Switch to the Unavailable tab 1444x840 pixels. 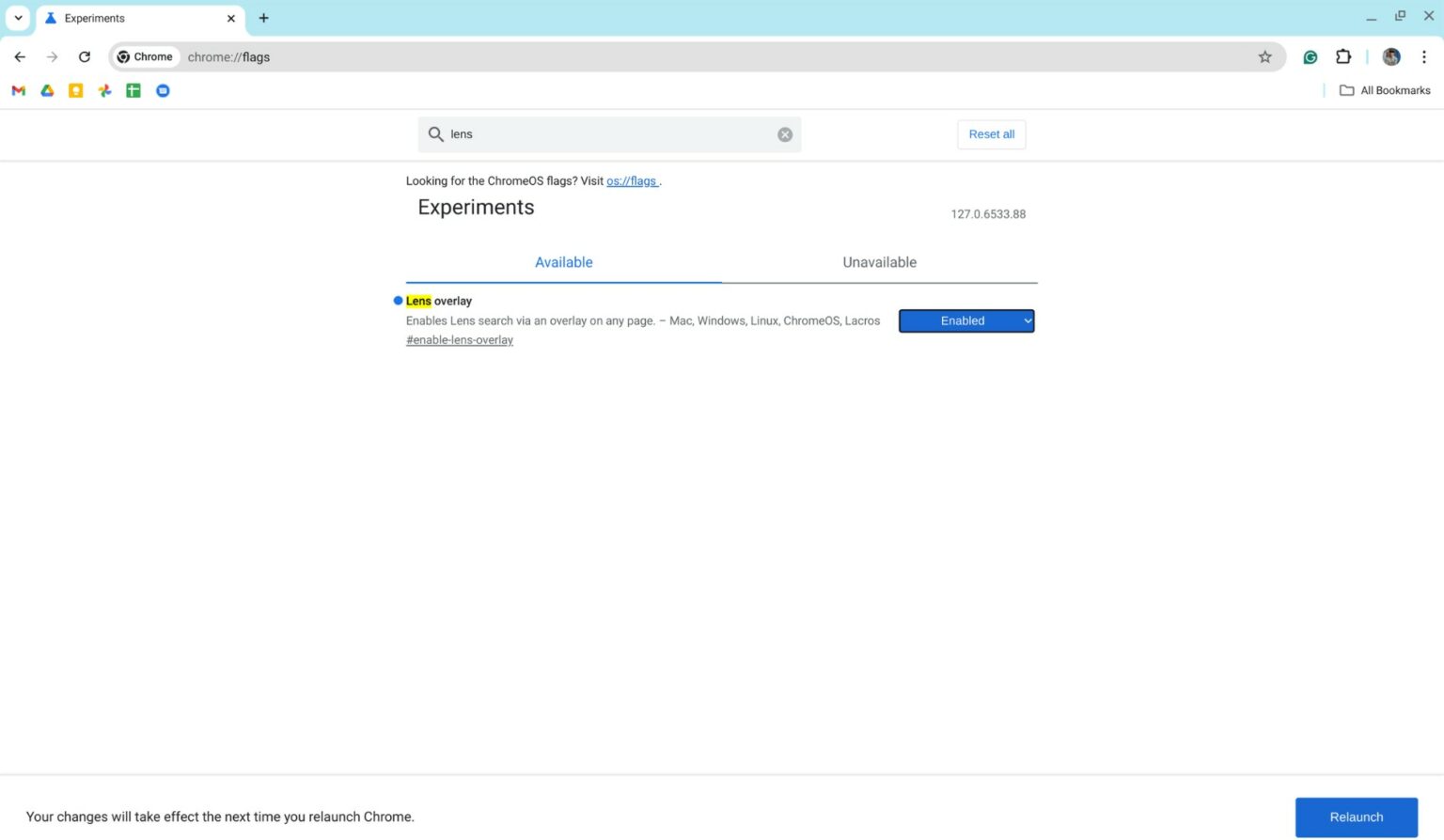pyautogui.click(x=879, y=262)
